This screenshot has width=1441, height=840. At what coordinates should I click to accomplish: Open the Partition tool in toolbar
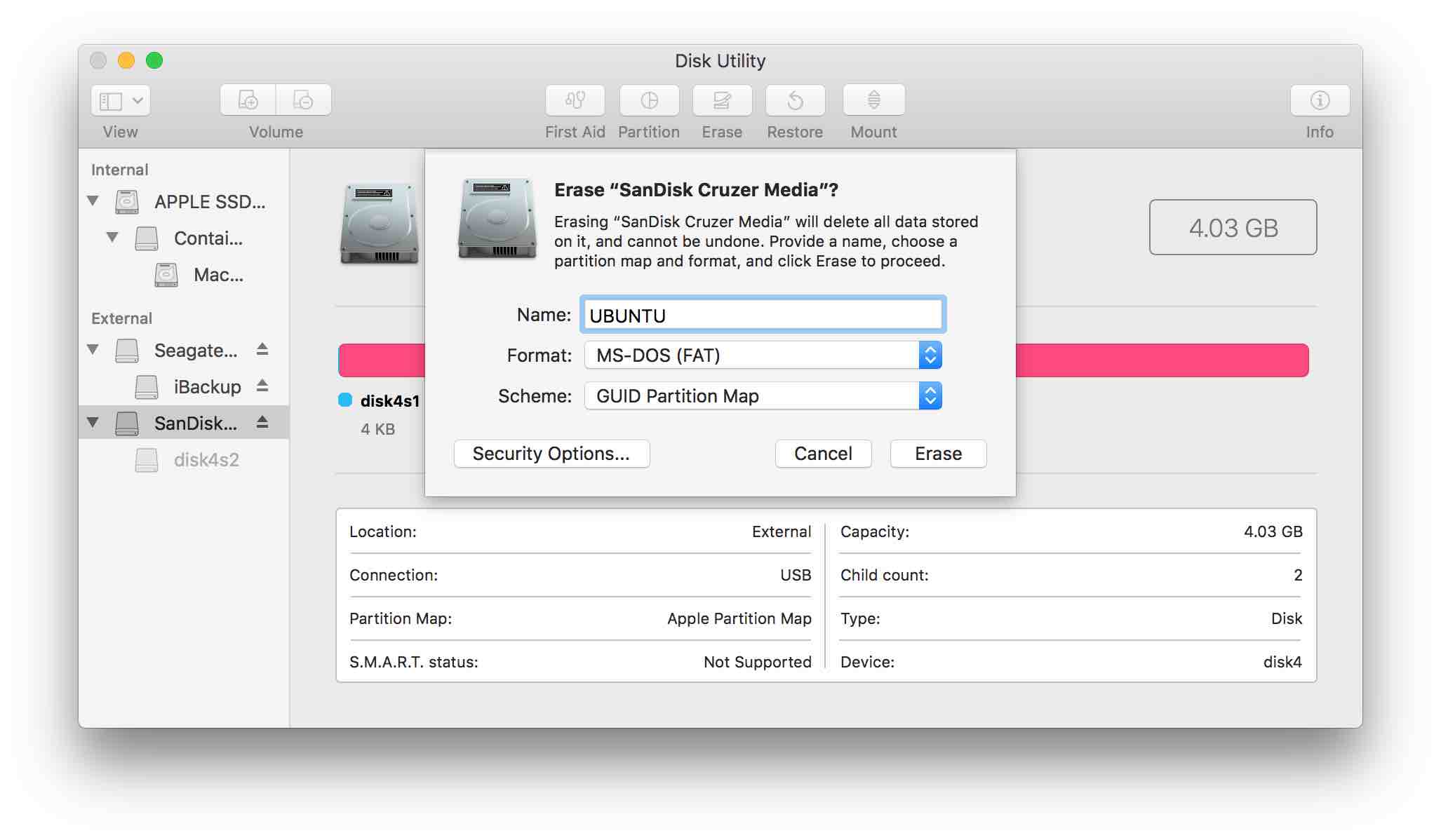pyautogui.click(x=649, y=100)
